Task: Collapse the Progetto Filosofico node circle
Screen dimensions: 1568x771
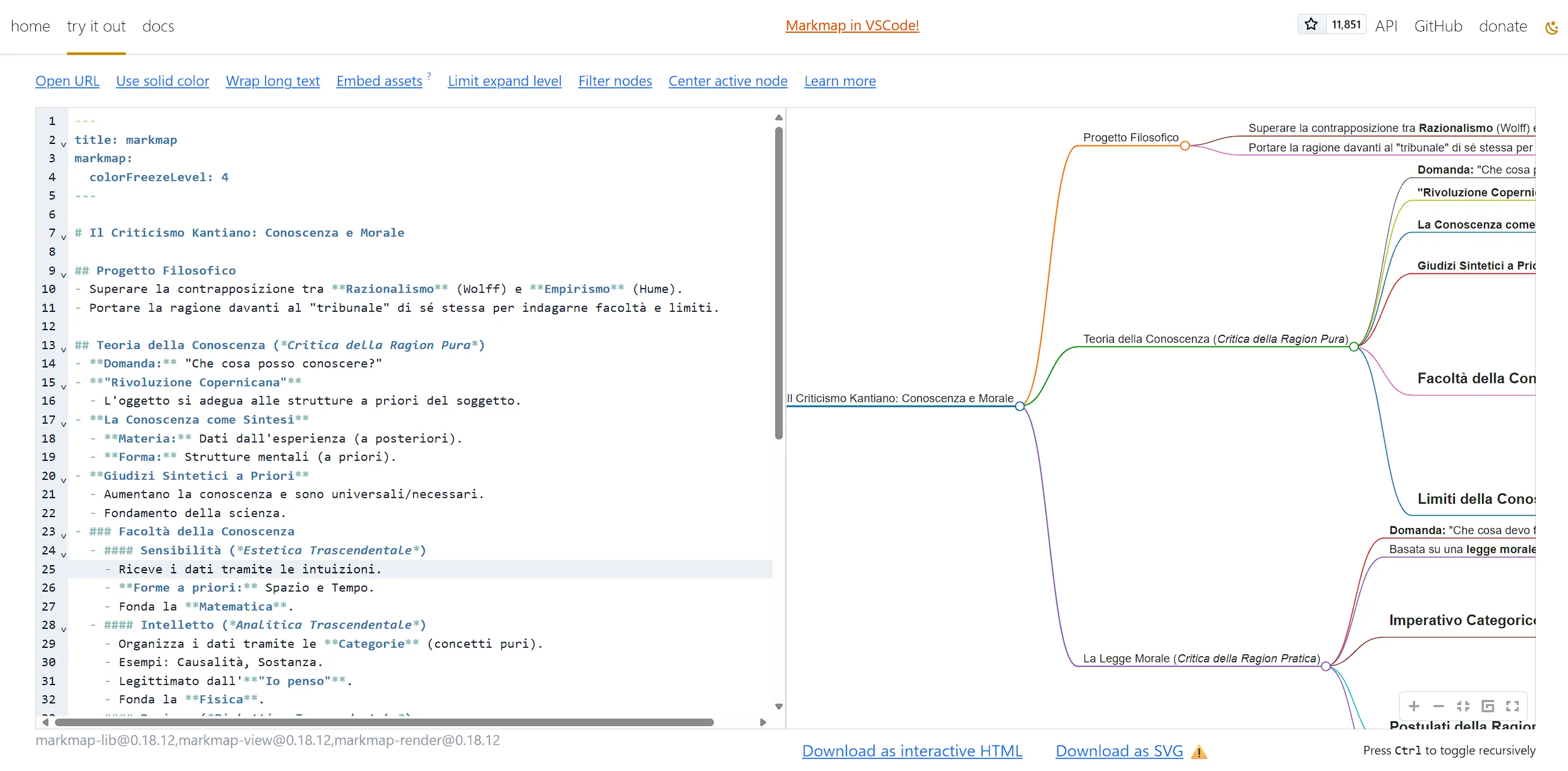Action: coord(1185,146)
